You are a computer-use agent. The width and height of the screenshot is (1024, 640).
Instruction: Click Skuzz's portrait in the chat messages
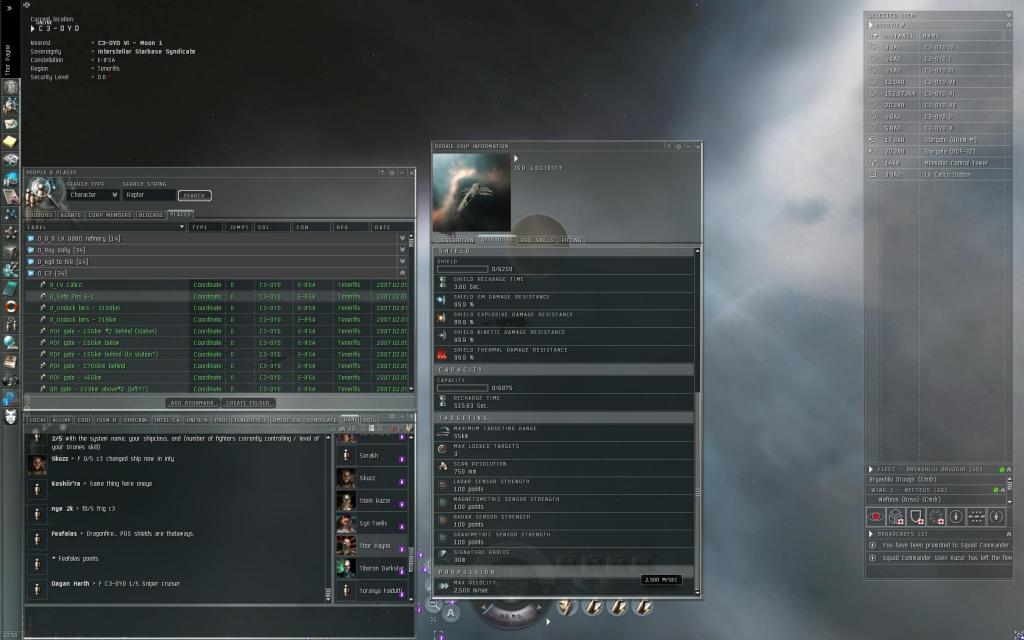click(x=37, y=465)
